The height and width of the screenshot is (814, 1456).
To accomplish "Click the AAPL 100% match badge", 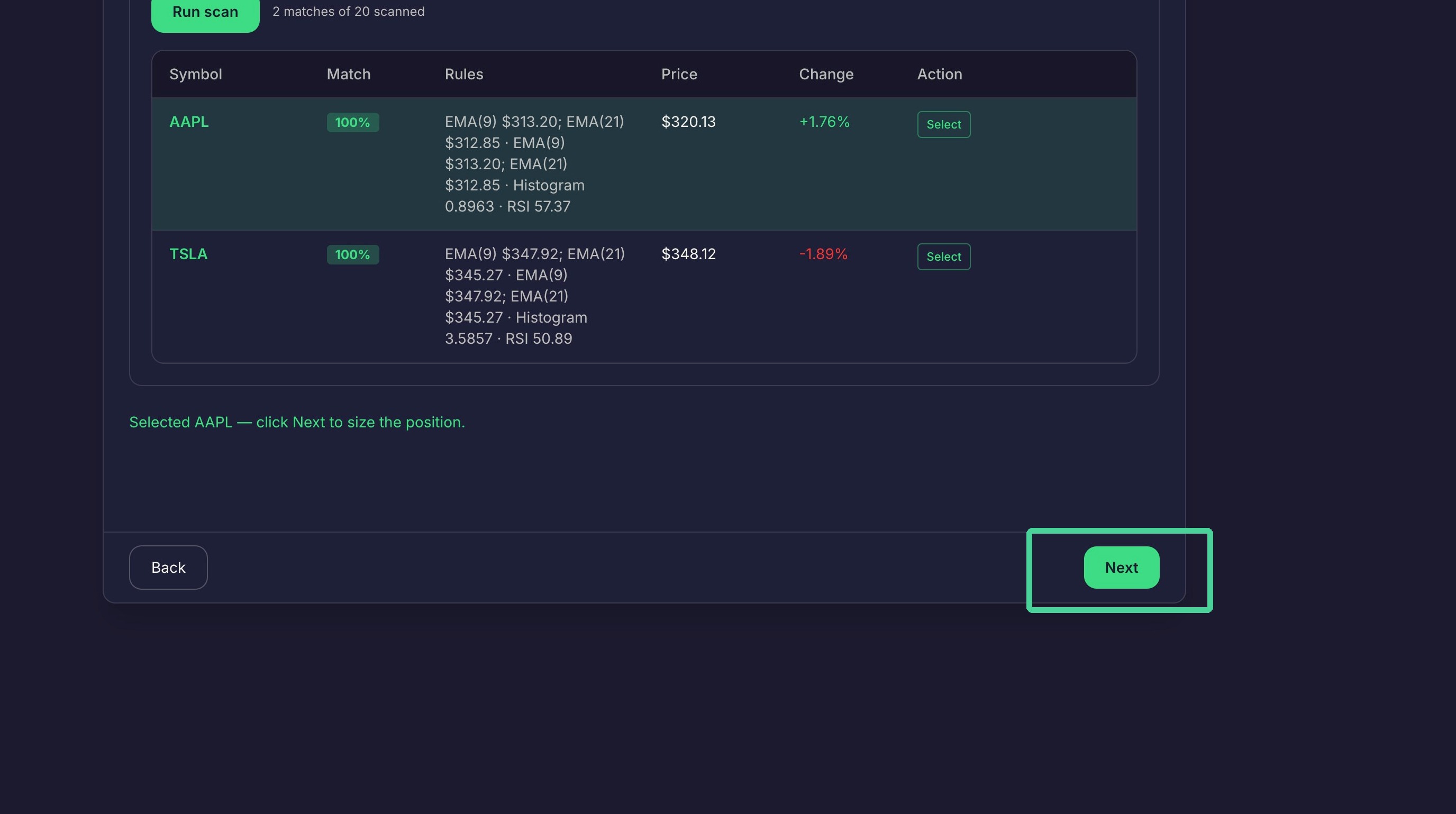I will tap(352, 122).
